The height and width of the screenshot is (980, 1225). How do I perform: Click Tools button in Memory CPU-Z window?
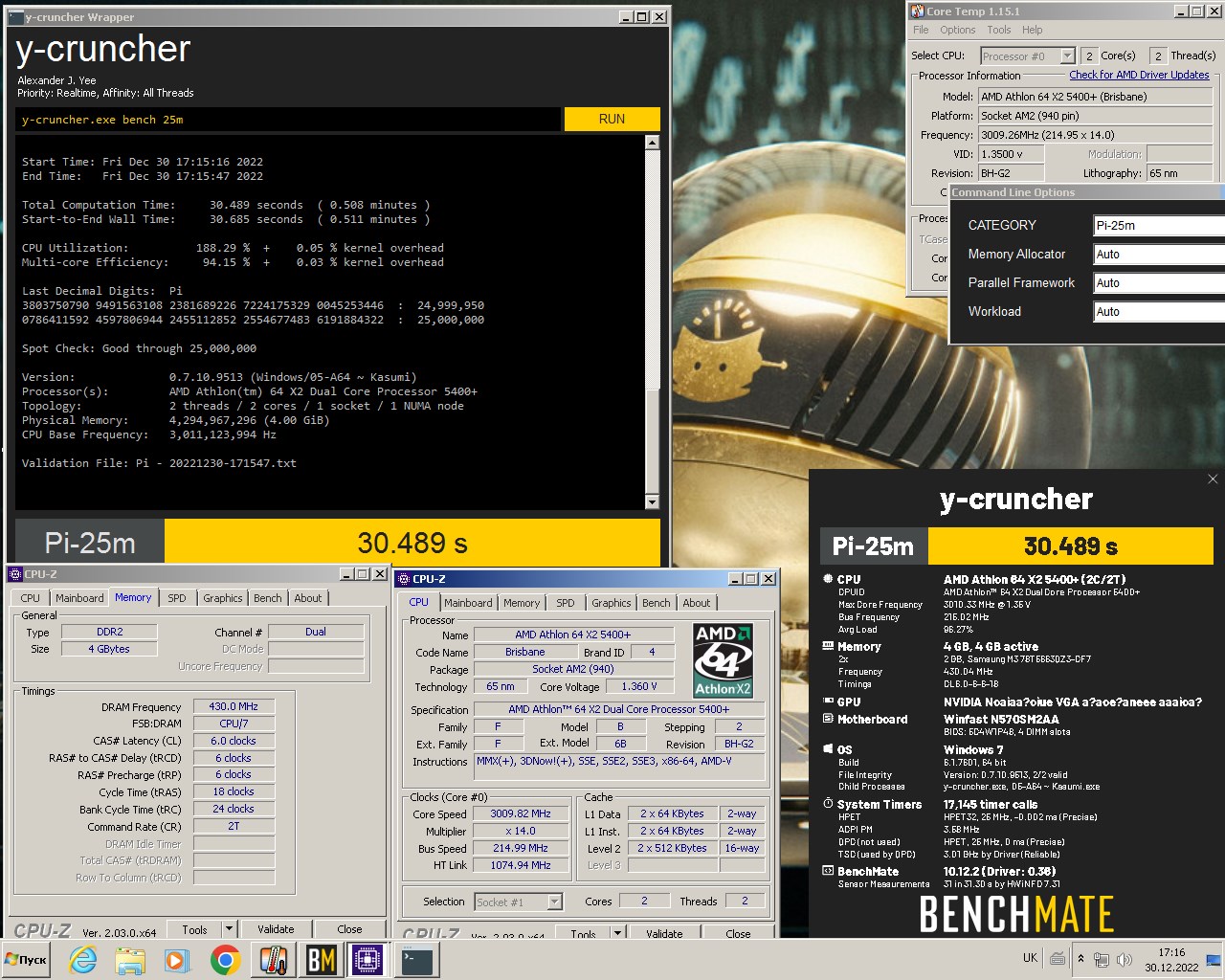click(x=194, y=929)
